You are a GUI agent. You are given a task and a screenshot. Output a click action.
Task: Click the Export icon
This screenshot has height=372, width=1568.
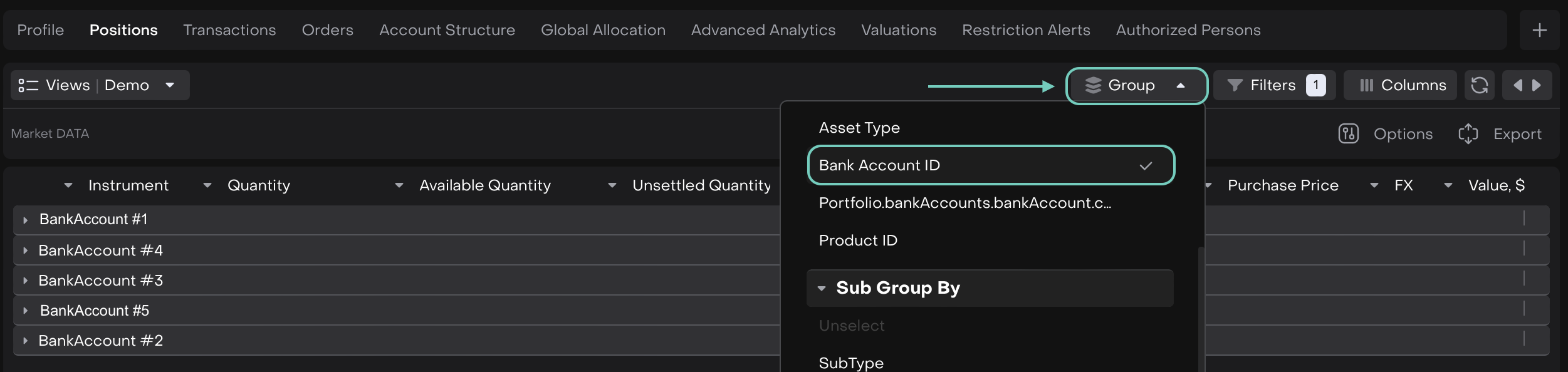click(x=1468, y=133)
